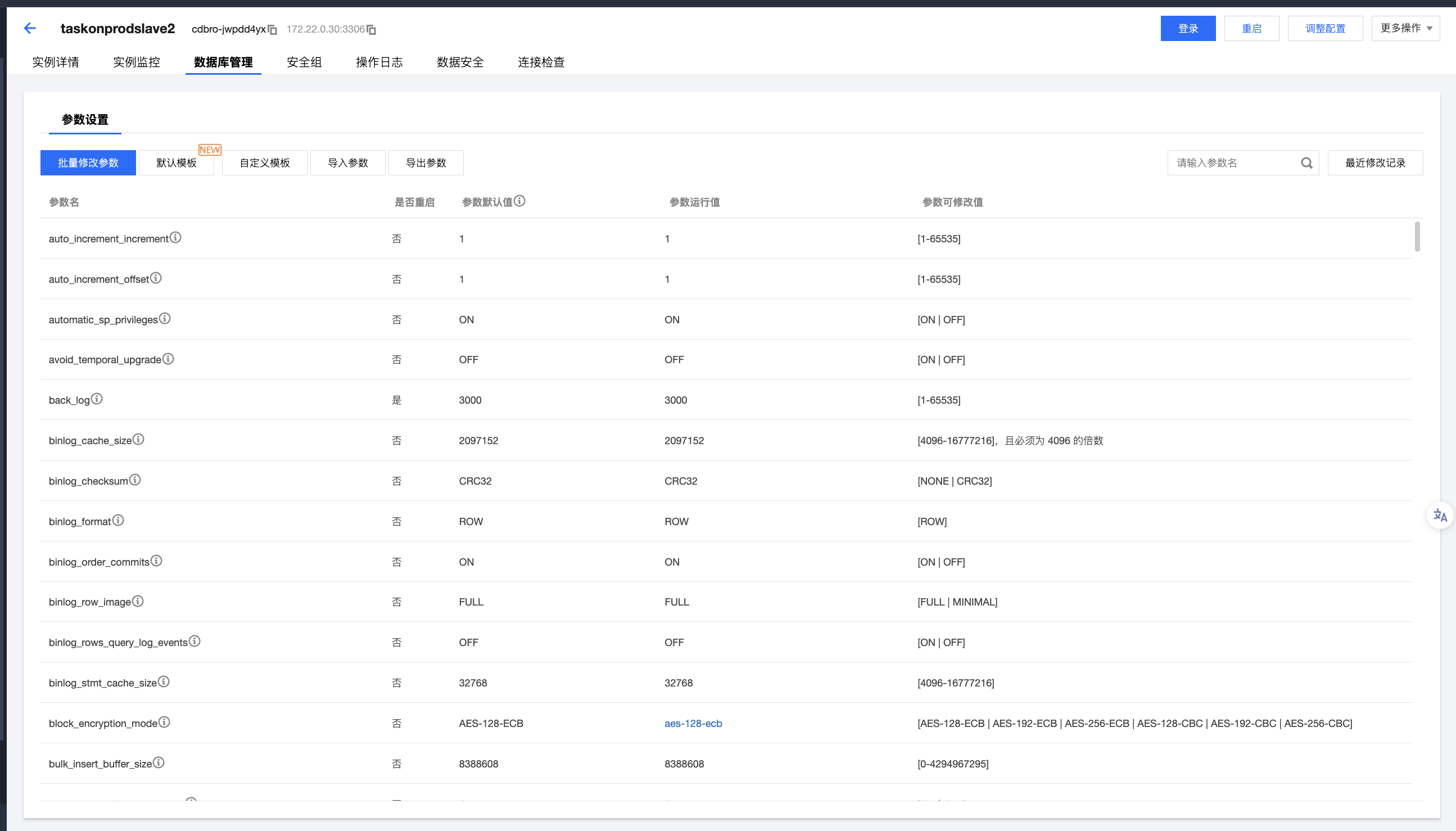Click the back arrow icon
Image resolution: width=1456 pixels, height=831 pixels.
point(30,28)
